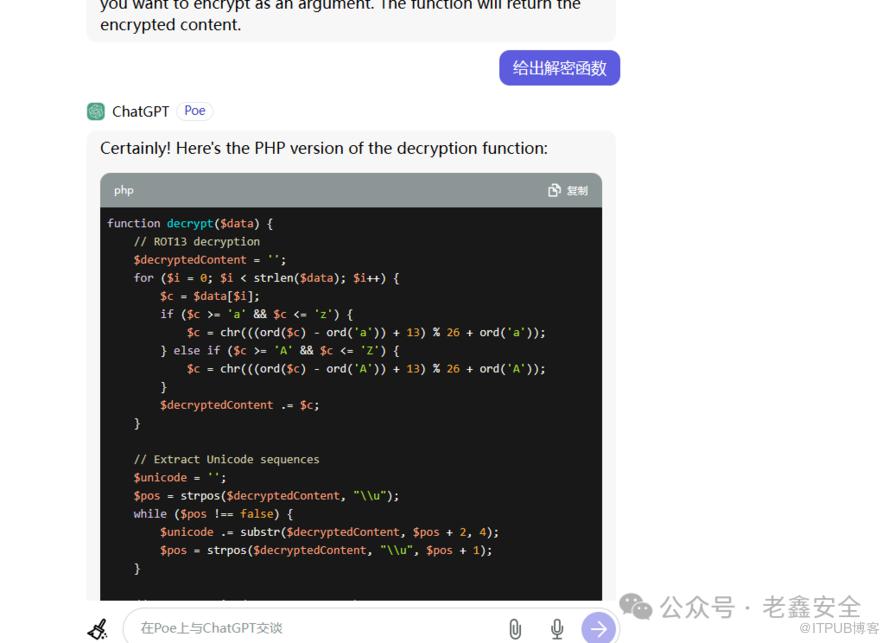The image size is (889, 643).
Task: Click the 'function decrypt($data)' code line
Action: pos(190,223)
